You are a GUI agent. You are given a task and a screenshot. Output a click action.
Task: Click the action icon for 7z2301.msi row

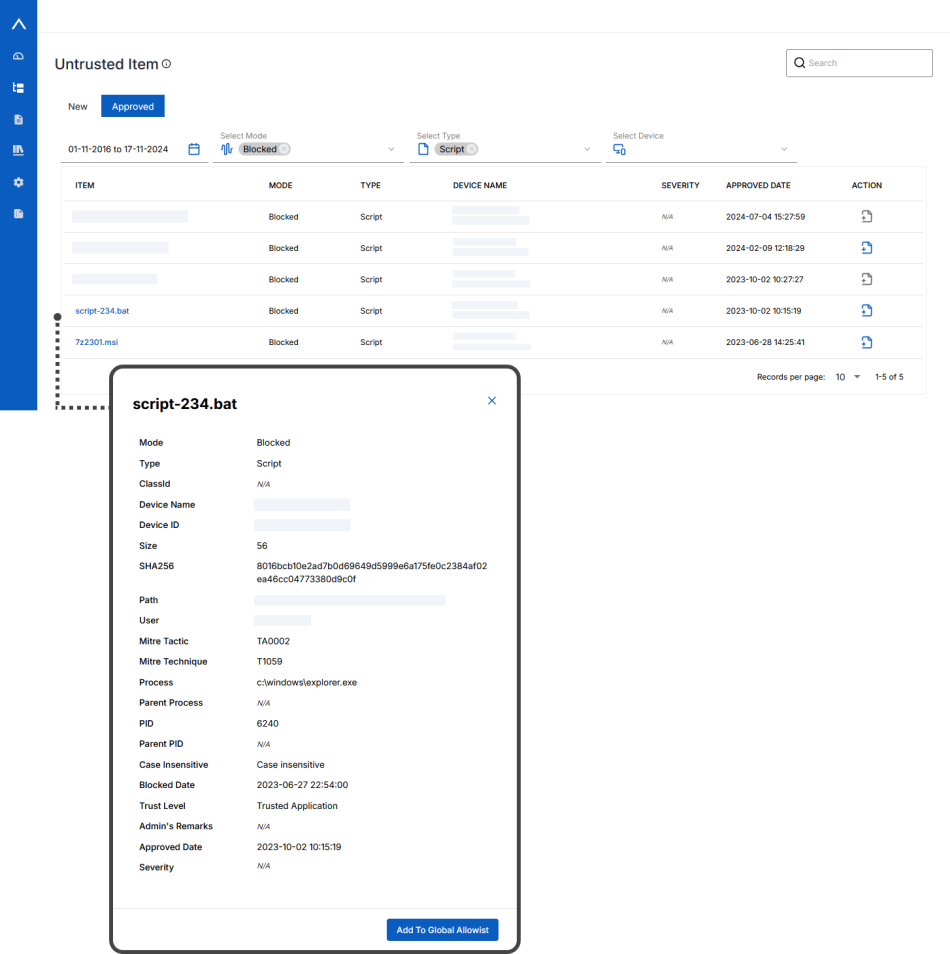[867, 342]
